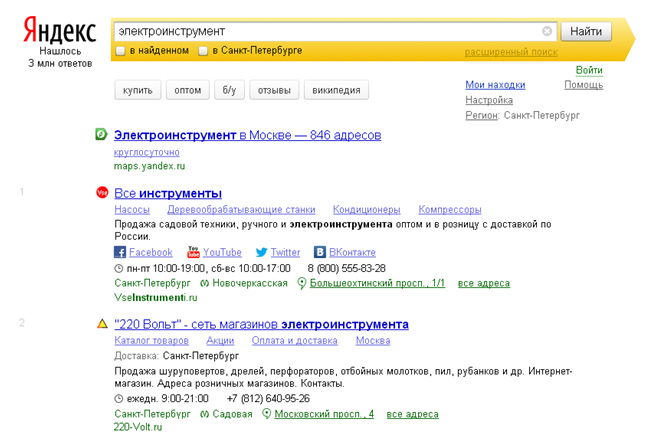Clear the search field with the X icon
646x439 pixels.
[547, 31]
